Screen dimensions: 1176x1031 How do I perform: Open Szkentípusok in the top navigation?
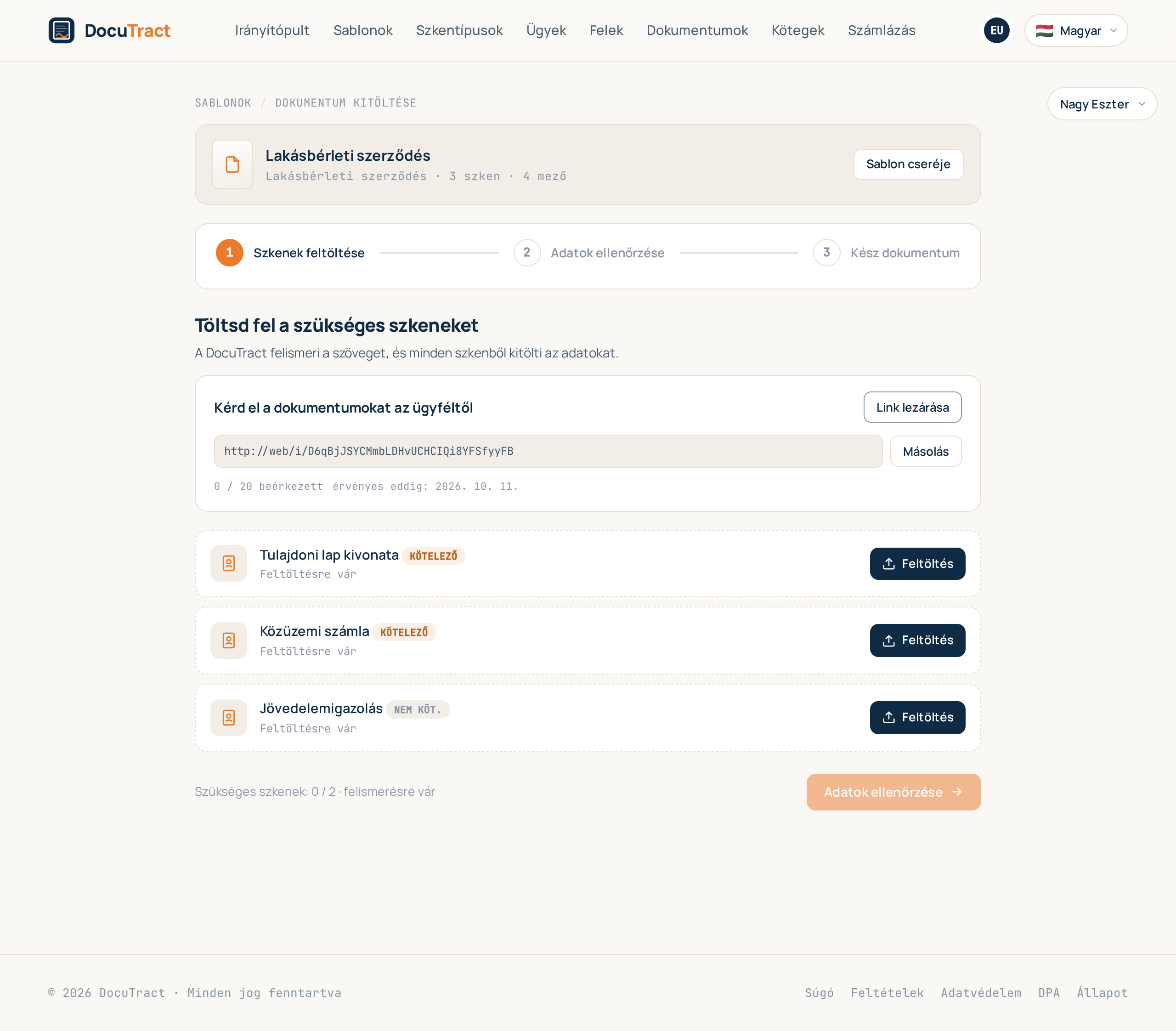pyautogui.click(x=459, y=30)
